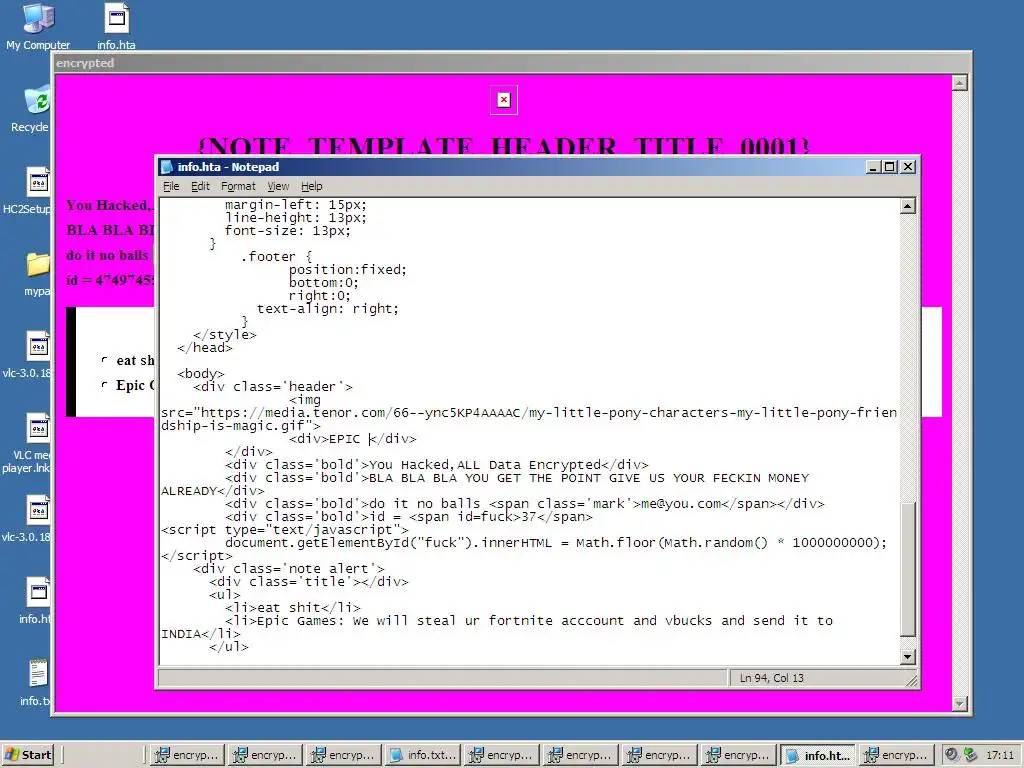
Task: Open the Help menu in Notepad
Action: pos(312,186)
